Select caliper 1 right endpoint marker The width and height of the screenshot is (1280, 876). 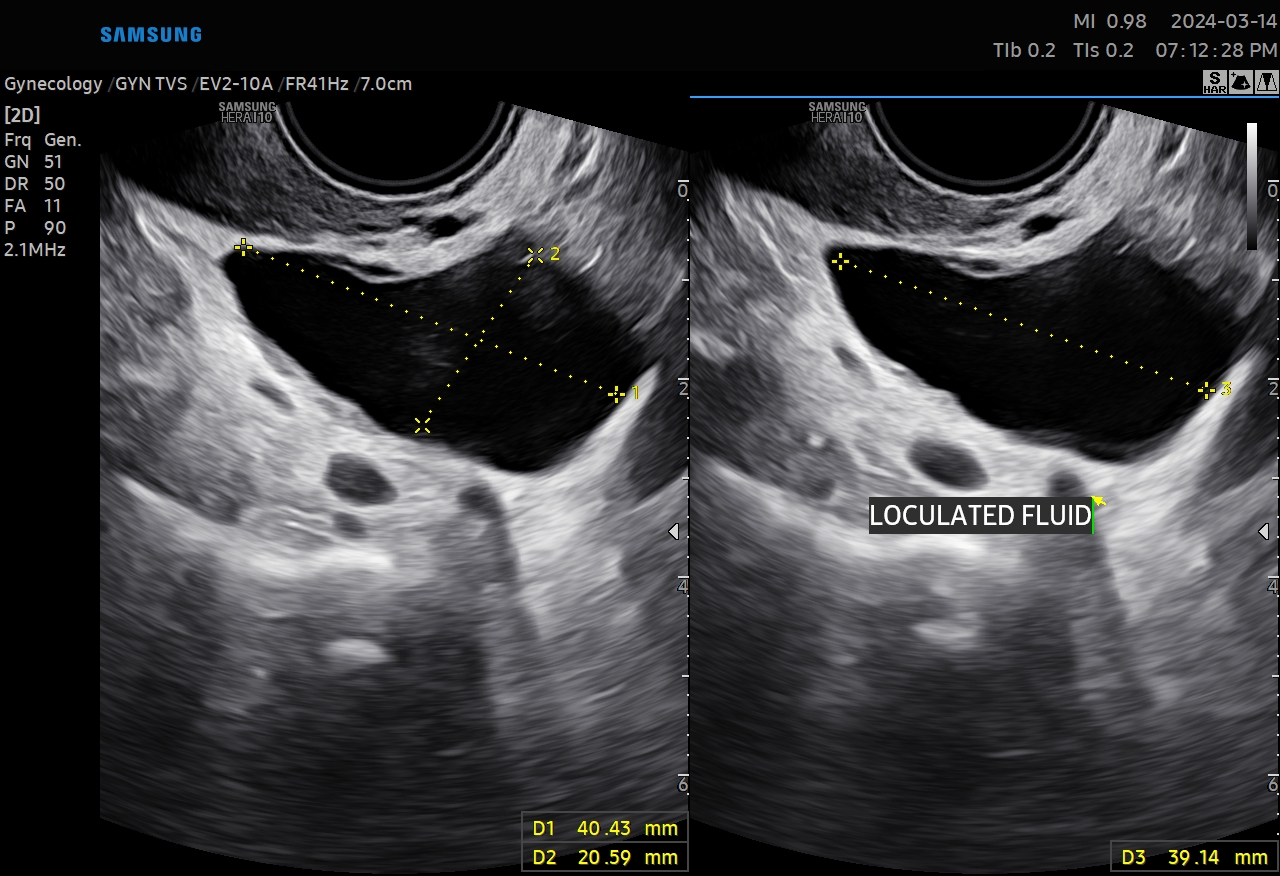pyautogui.click(x=617, y=394)
